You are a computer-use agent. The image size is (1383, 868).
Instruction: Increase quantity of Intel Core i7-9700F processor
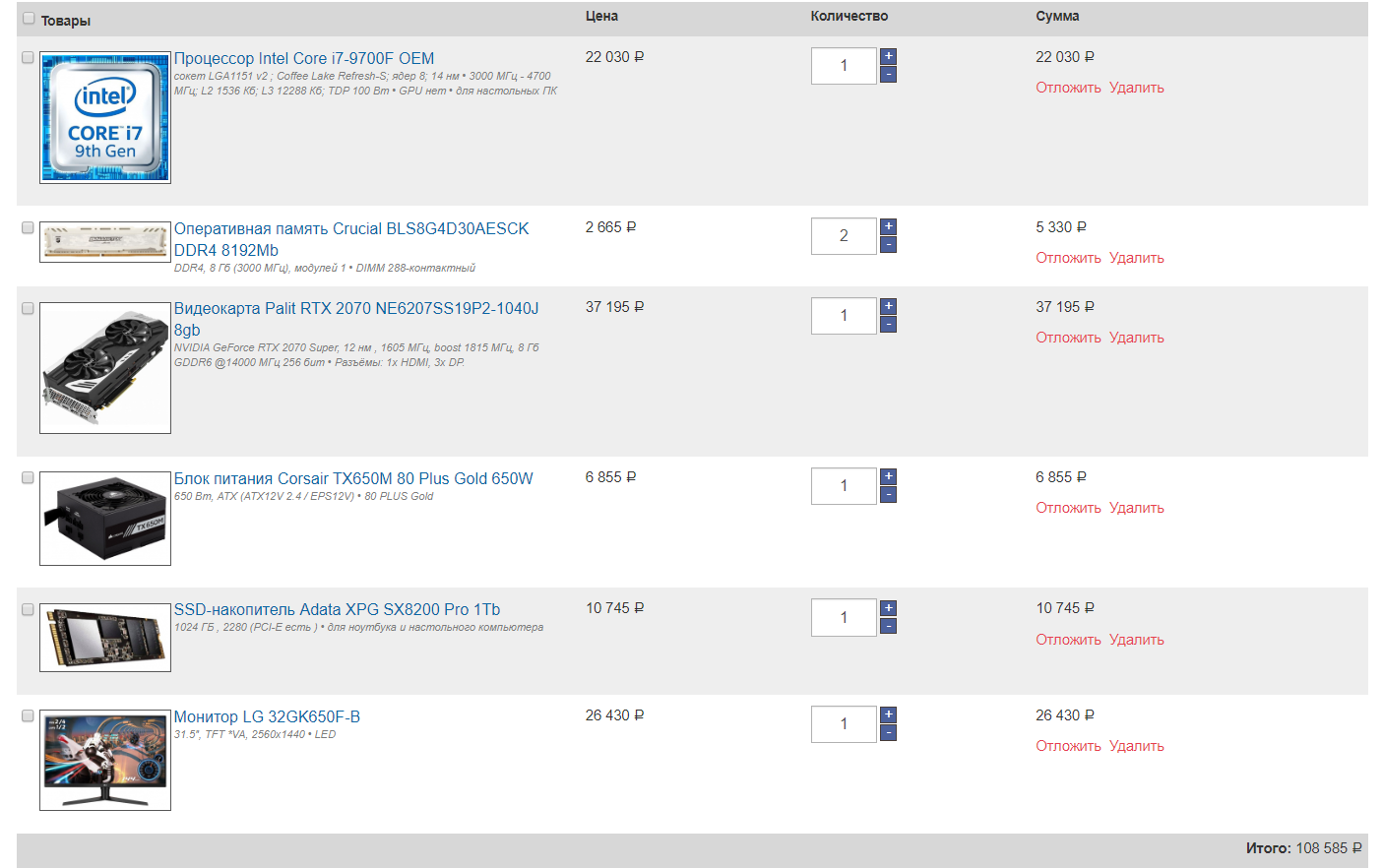pyautogui.click(x=888, y=56)
